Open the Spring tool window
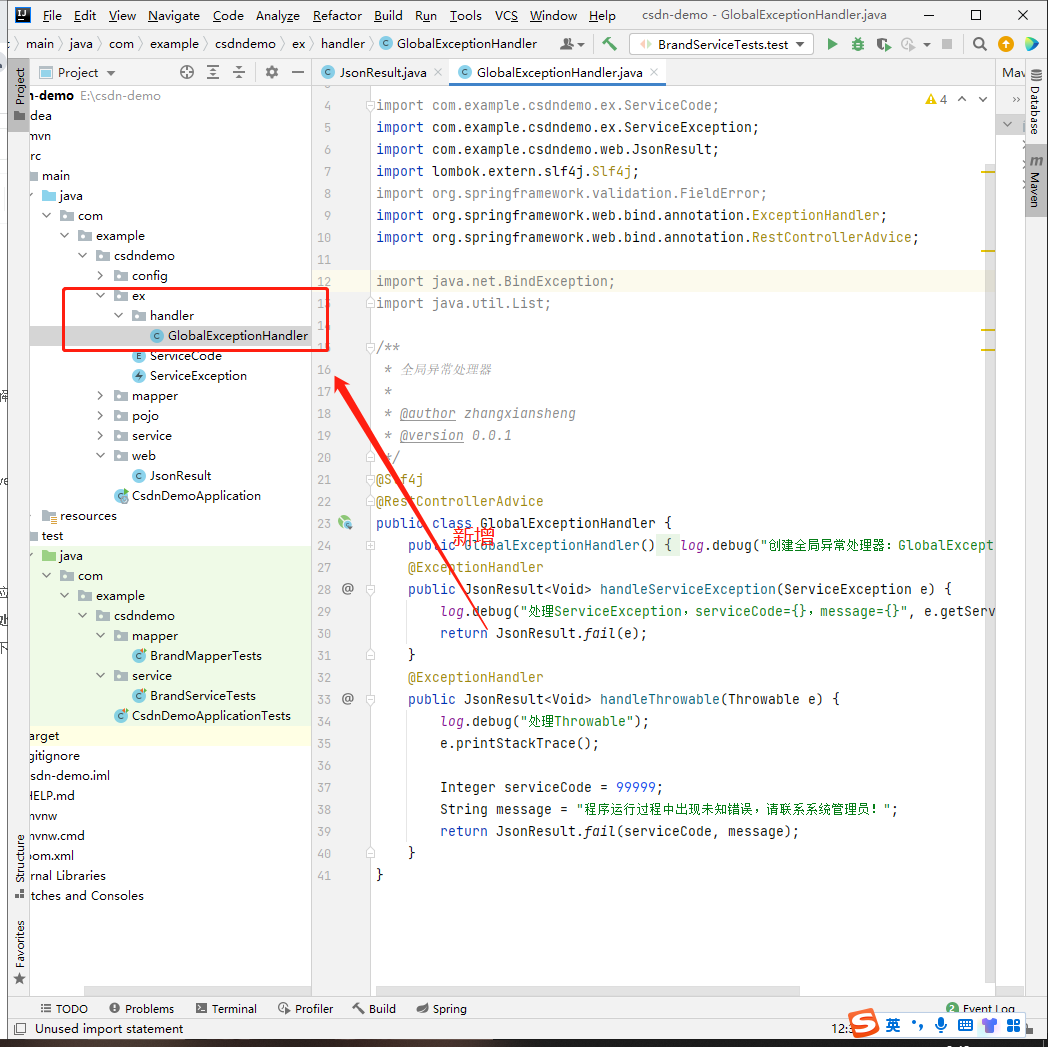Screen dimensions: 1048x1047 pos(441,1008)
